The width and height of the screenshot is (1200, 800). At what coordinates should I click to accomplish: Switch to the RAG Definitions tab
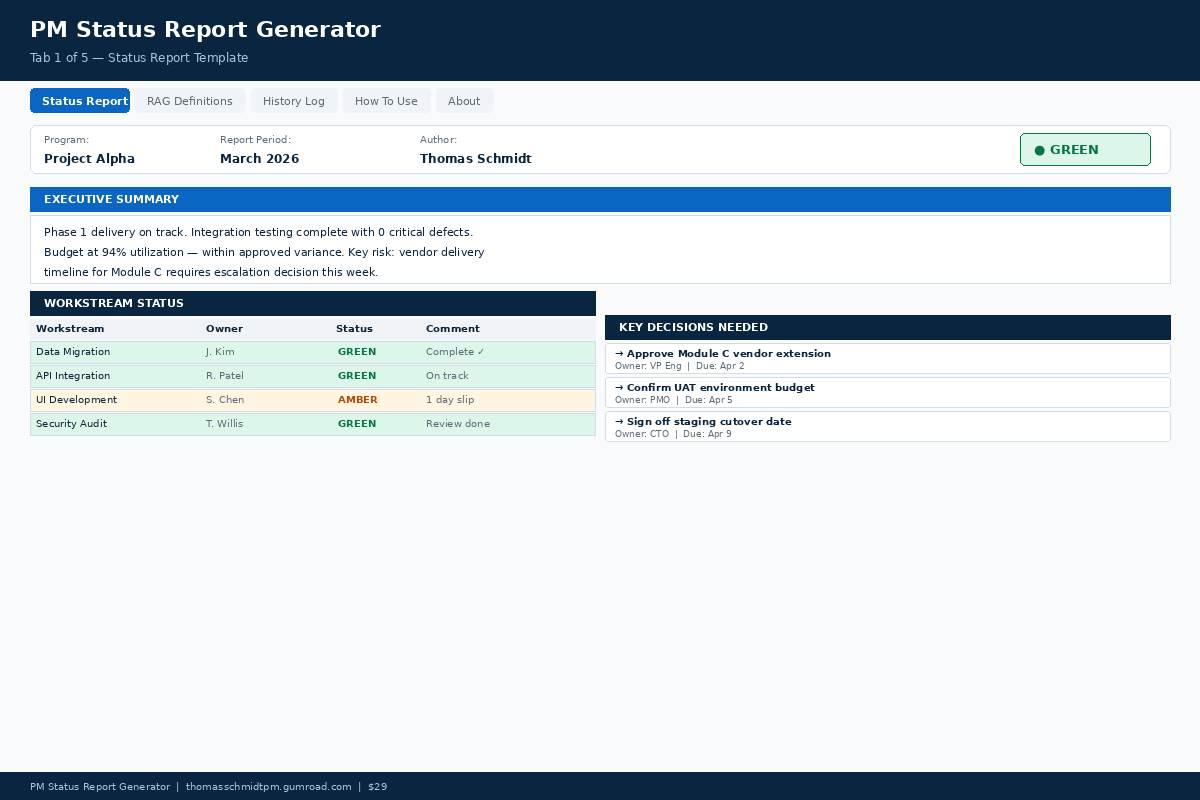click(190, 100)
